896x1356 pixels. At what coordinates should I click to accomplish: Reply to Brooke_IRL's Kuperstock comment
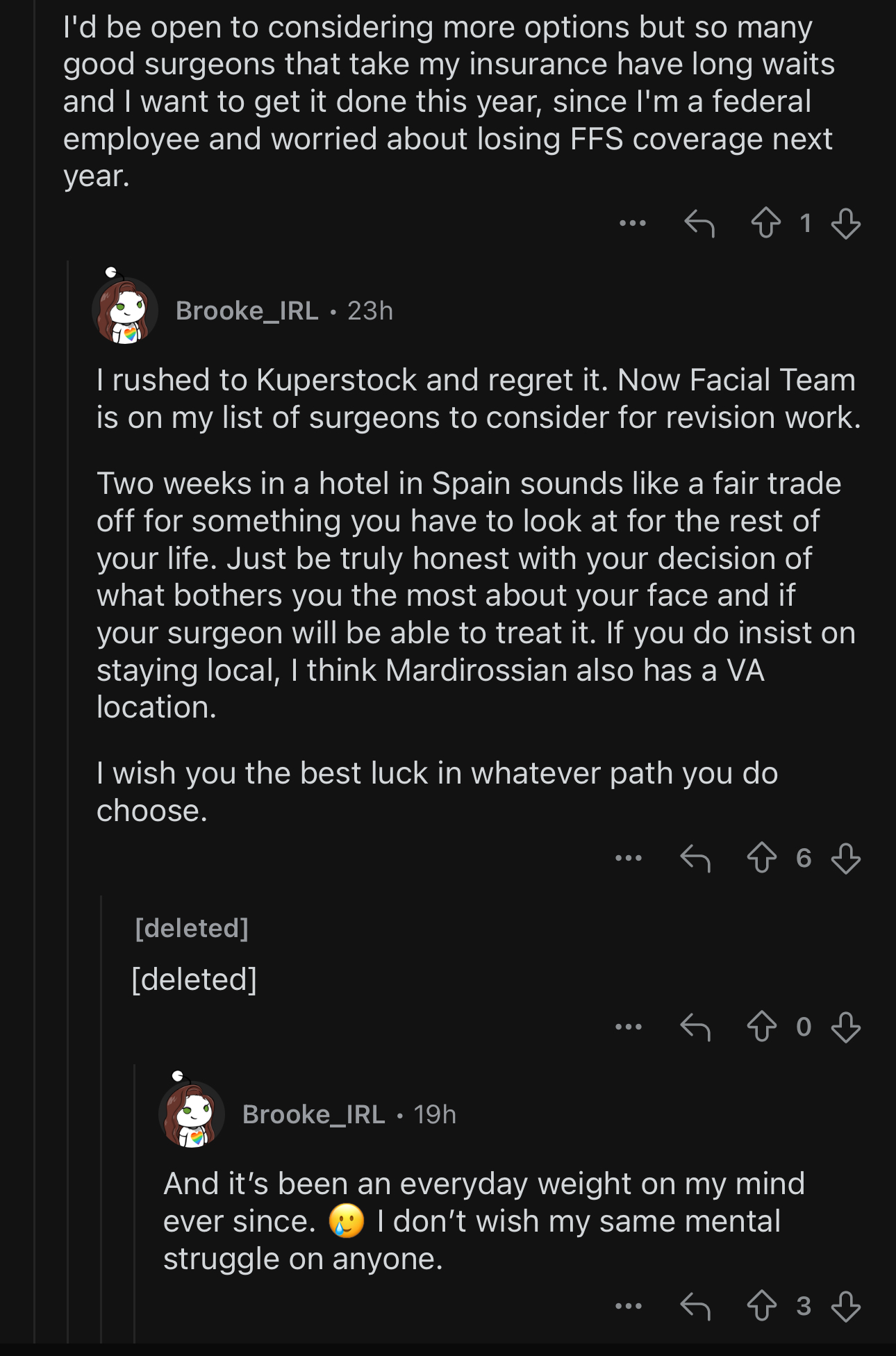695,858
